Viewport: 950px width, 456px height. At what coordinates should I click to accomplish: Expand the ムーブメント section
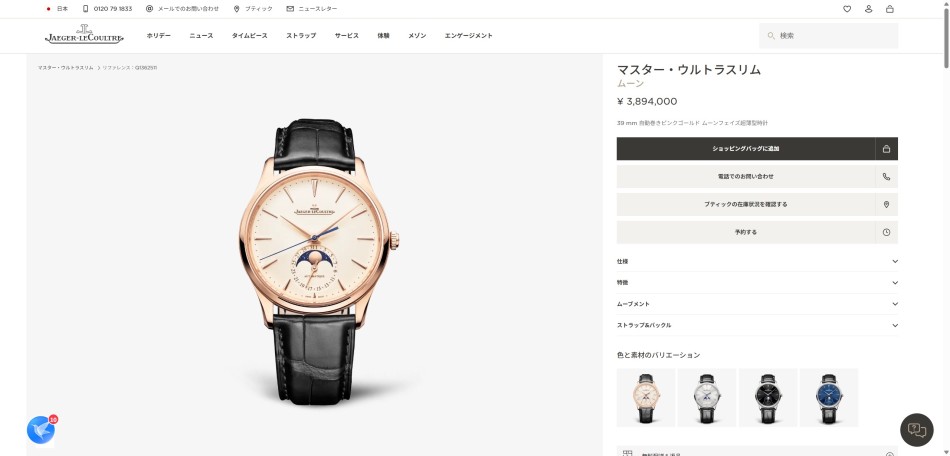click(757, 304)
